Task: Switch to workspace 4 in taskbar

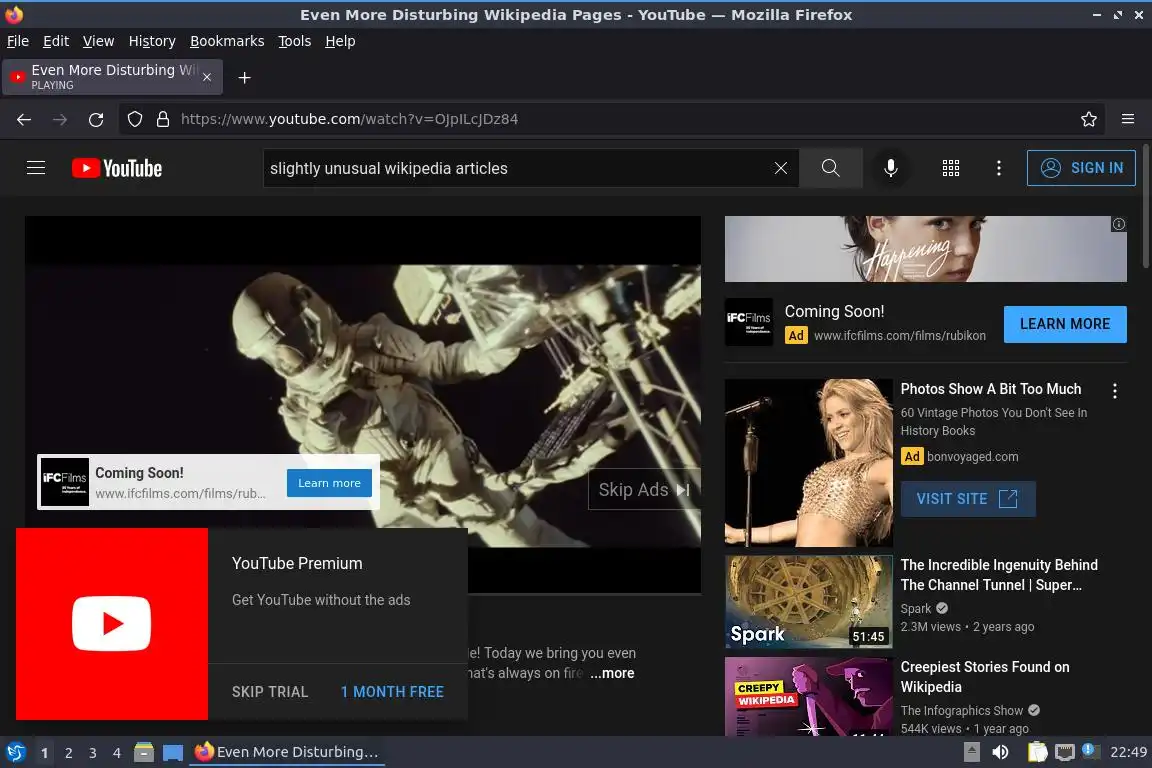Action: tap(117, 753)
